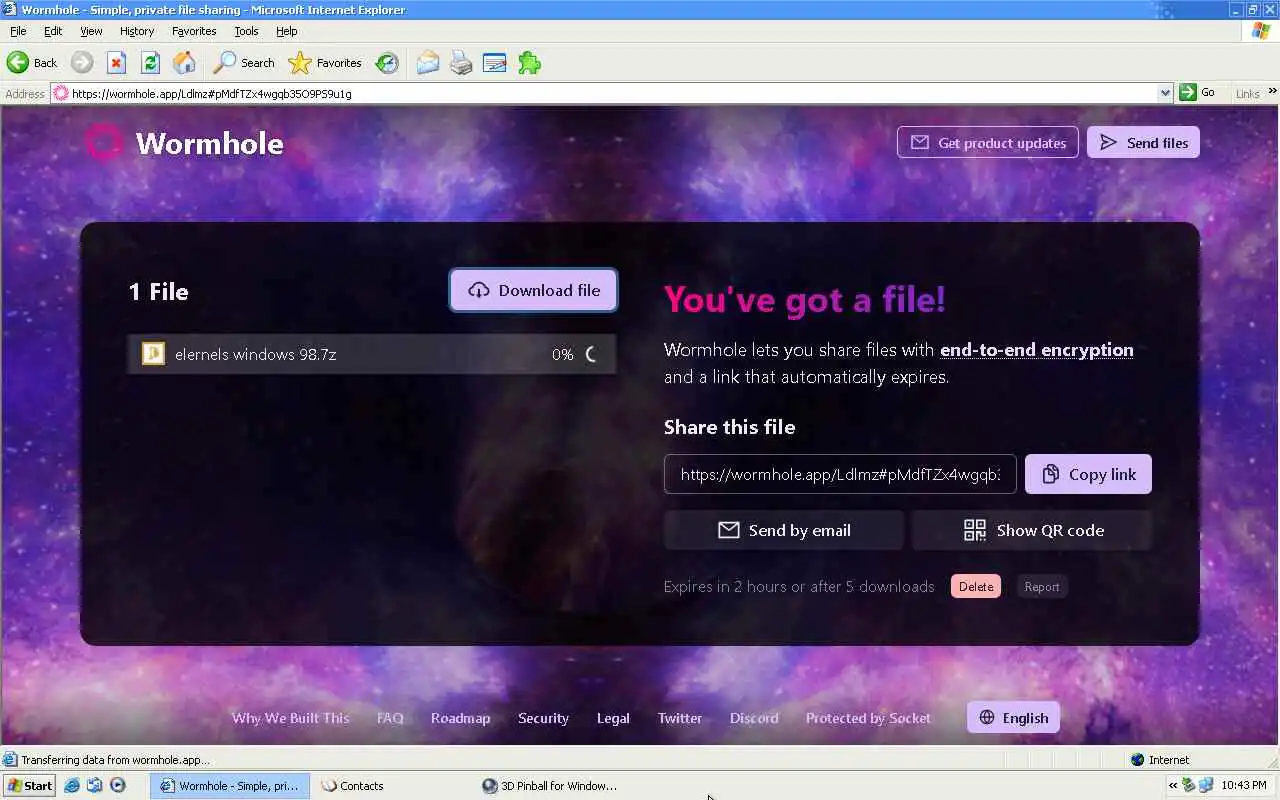Go to Home page icon
Image resolution: width=1280 pixels, height=800 pixels.
coord(184,62)
